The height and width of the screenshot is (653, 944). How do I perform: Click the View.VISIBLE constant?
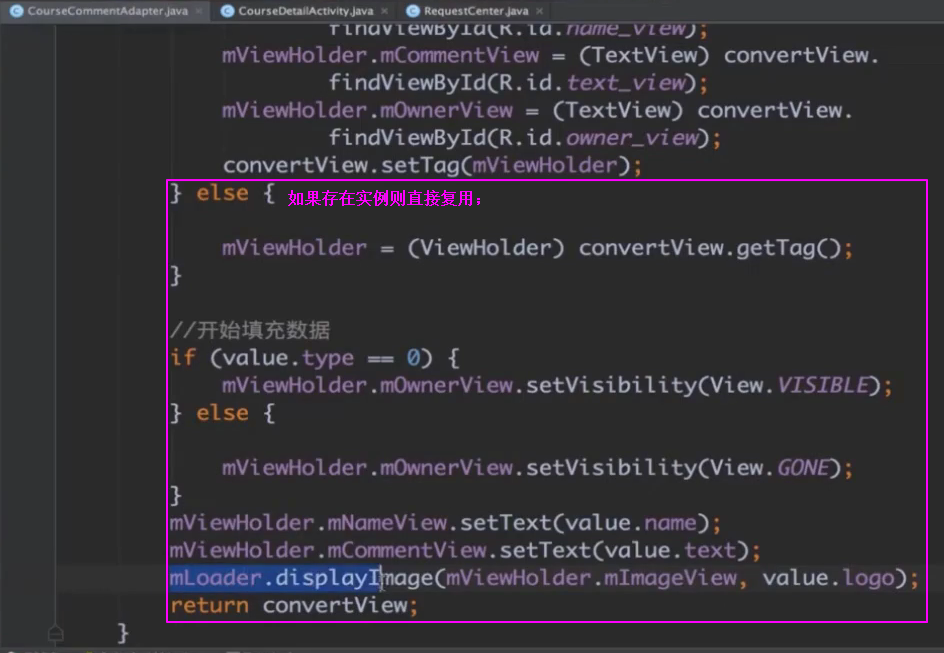[790, 385]
